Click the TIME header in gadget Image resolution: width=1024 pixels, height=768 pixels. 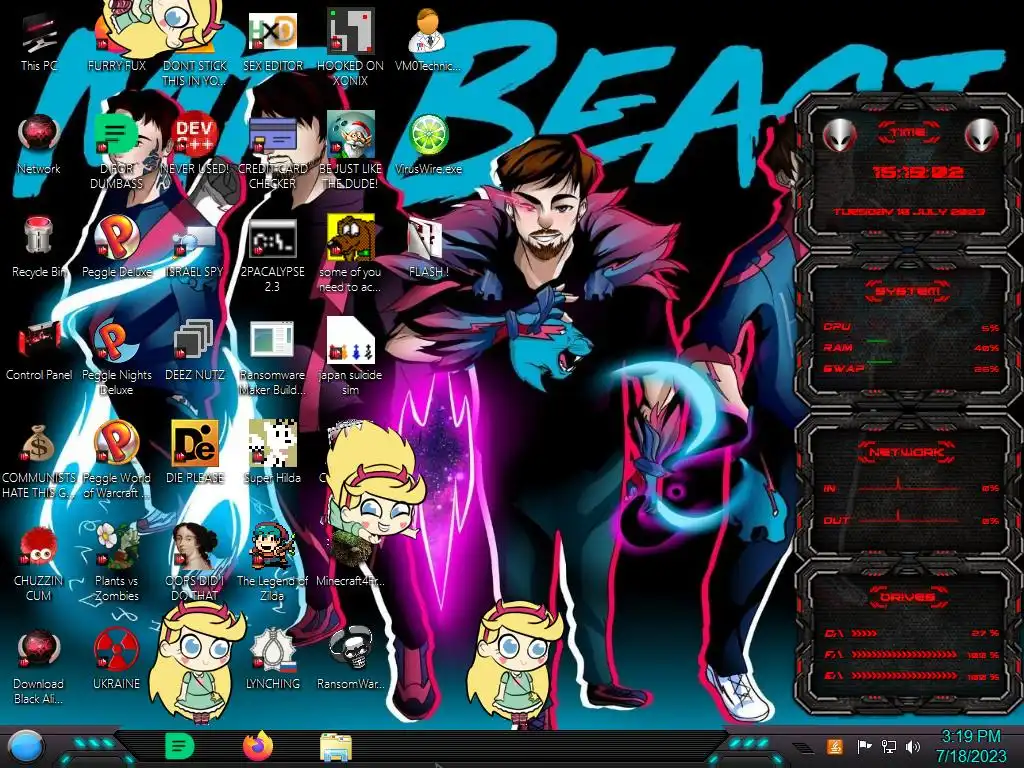908,133
